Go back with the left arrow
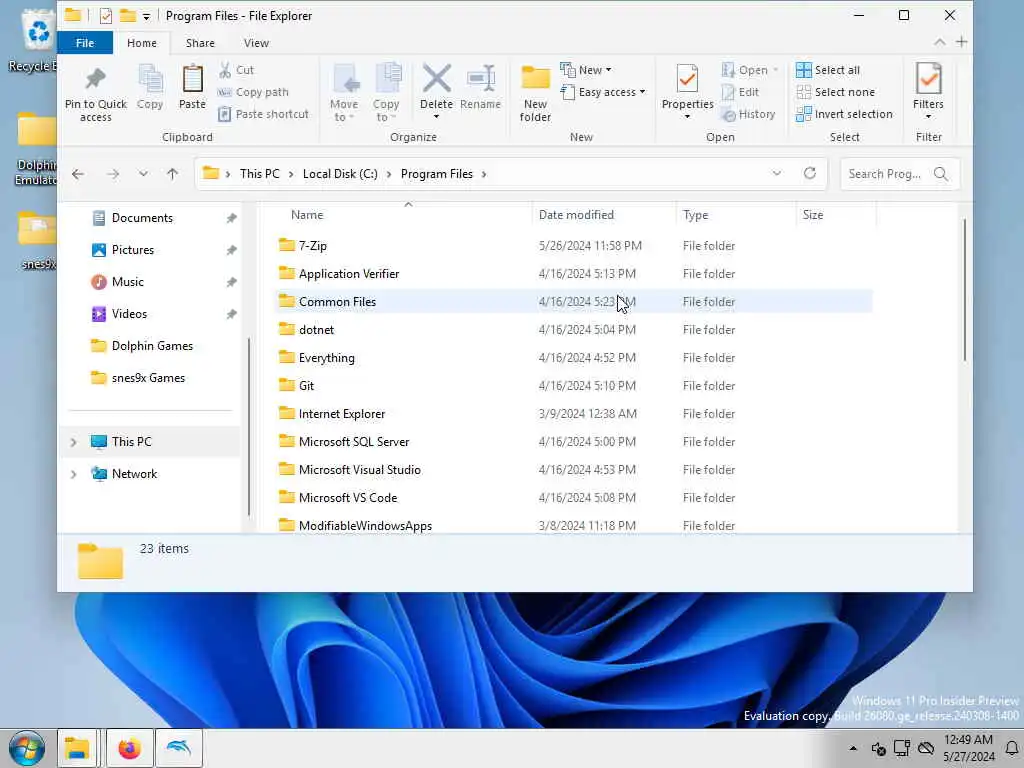Image resolution: width=1024 pixels, height=768 pixels. [x=78, y=174]
